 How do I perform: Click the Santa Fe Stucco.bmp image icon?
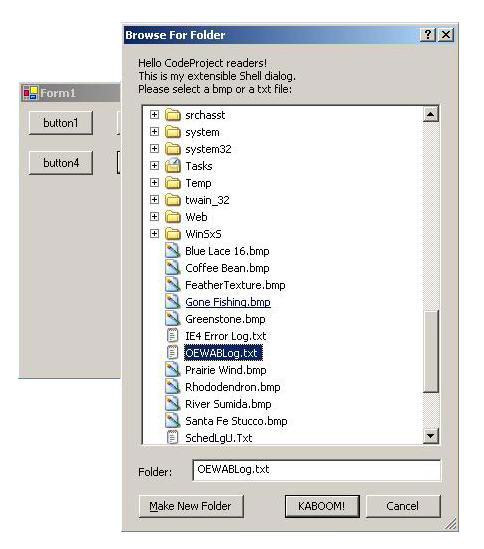[173, 421]
